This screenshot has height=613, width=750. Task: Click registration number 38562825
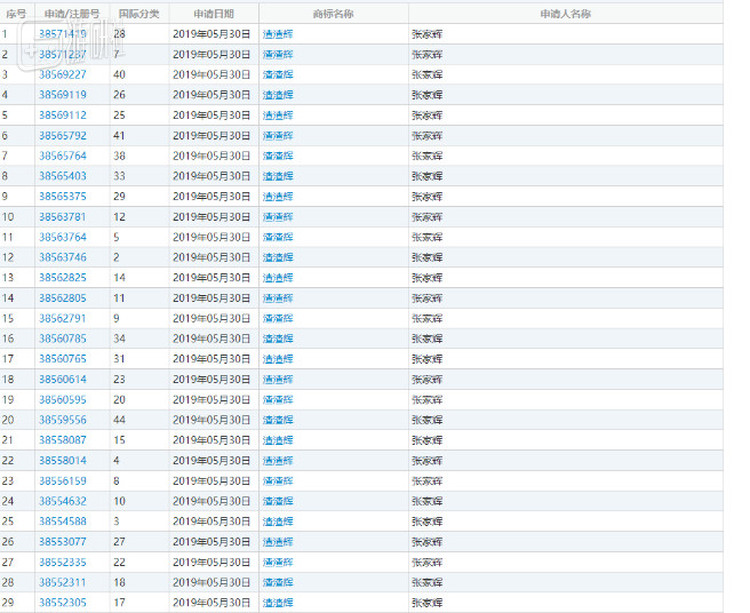coord(62,278)
